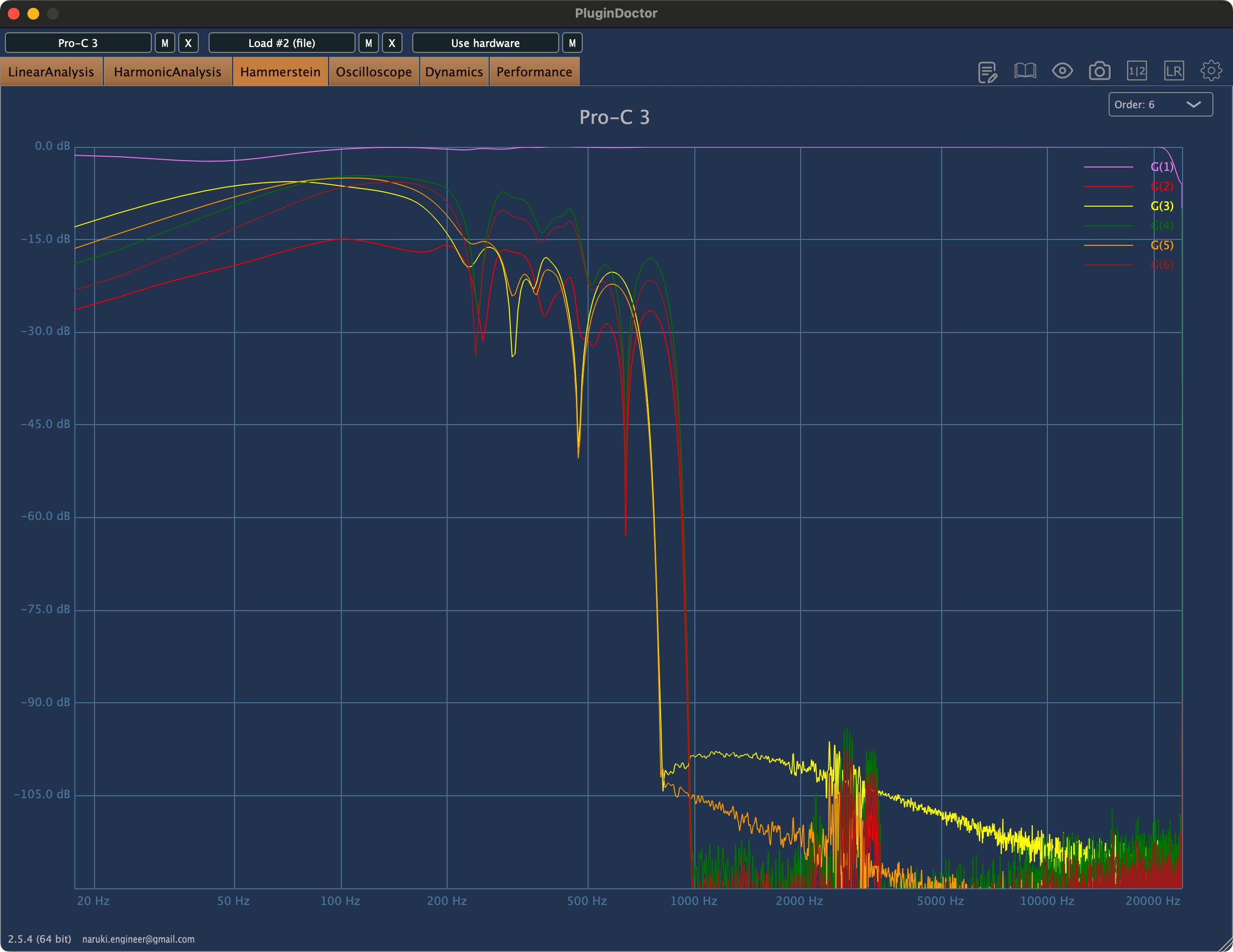
Task: Open the Pro-C 3 plugin slot selector
Action: pyautogui.click(x=78, y=43)
